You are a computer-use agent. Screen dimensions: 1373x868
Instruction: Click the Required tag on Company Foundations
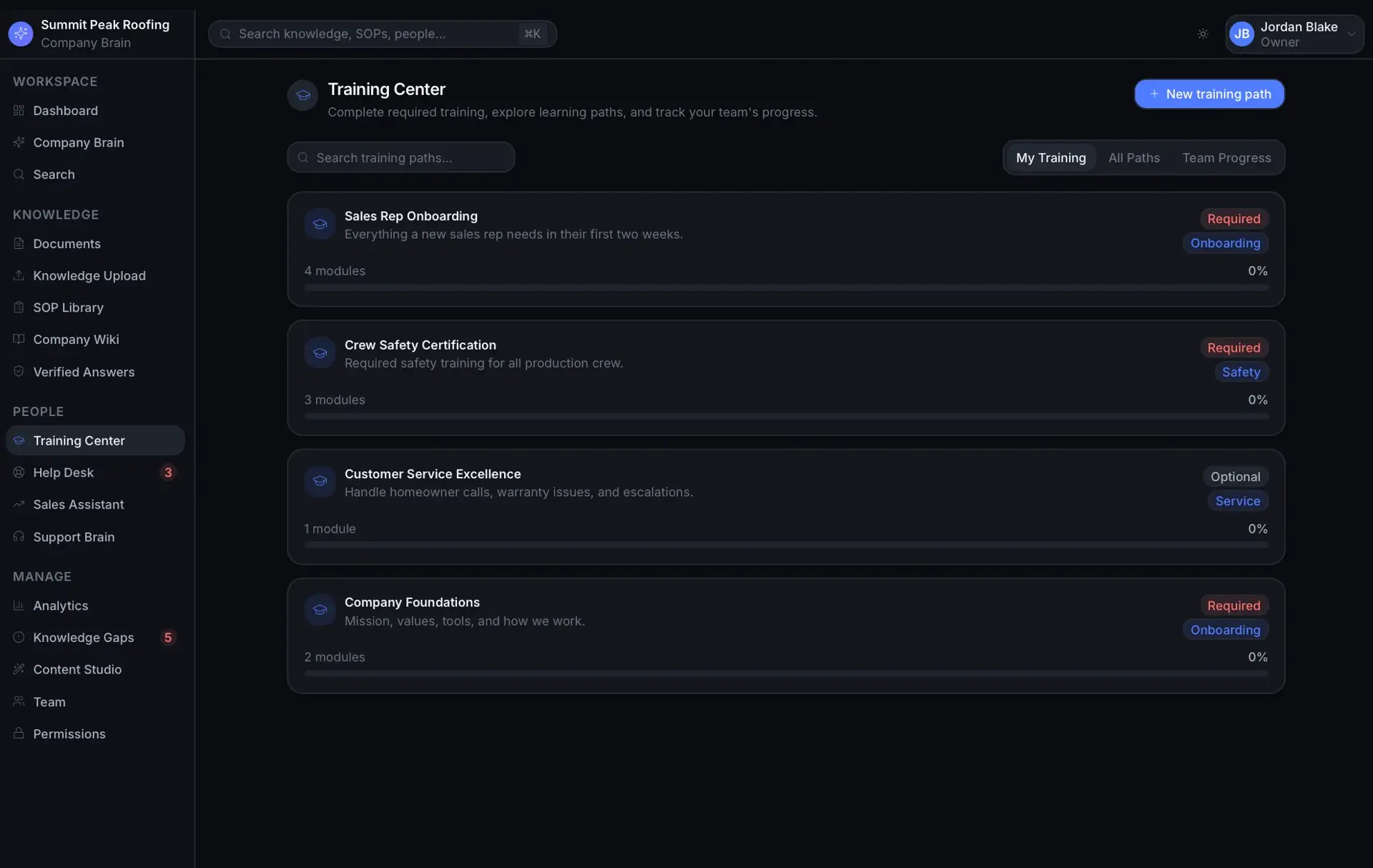click(x=1234, y=606)
